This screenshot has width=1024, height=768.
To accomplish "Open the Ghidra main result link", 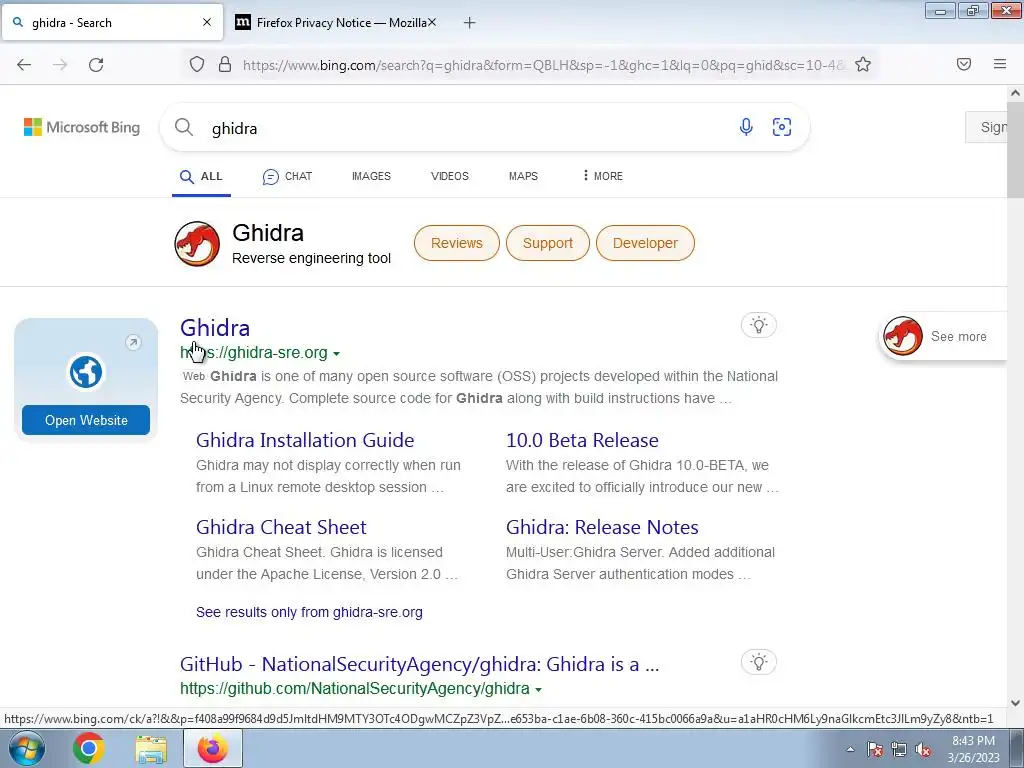I will [215, 328].
